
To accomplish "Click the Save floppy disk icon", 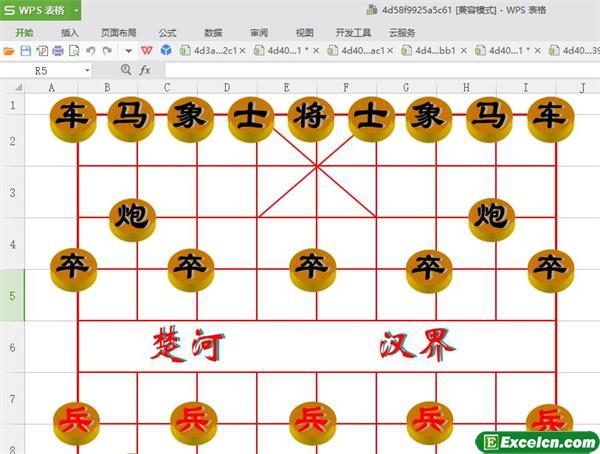I will coord(26,51).
